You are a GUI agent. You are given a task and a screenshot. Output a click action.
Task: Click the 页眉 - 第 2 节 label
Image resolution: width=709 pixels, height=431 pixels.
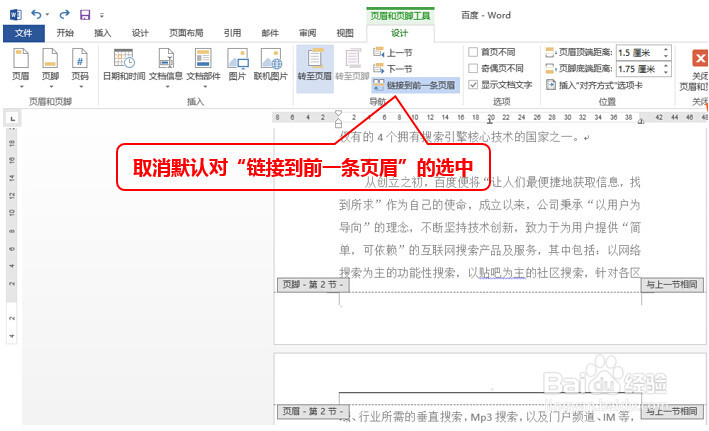point(313,411)
